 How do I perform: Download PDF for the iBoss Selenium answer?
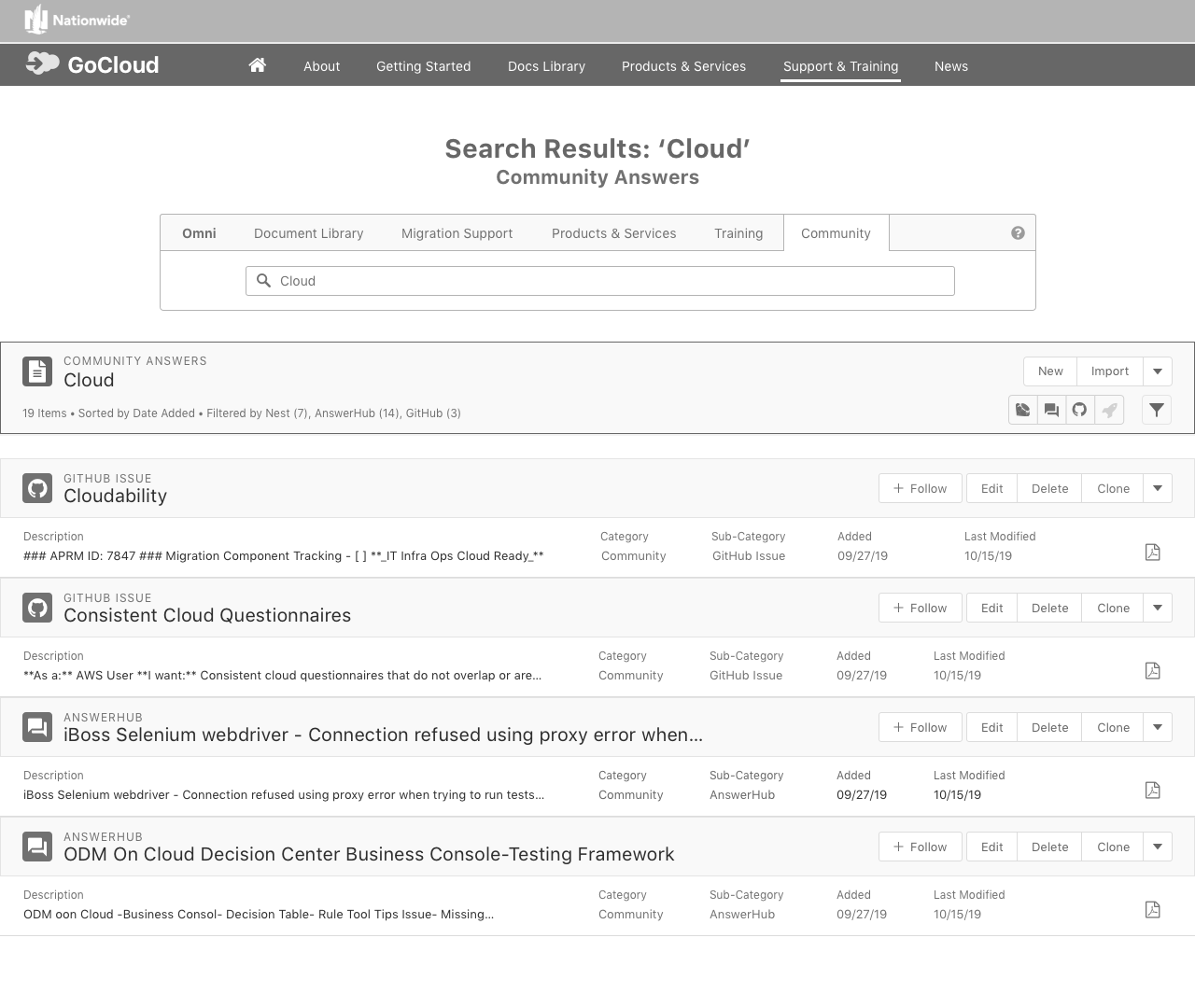(1153, 791)
